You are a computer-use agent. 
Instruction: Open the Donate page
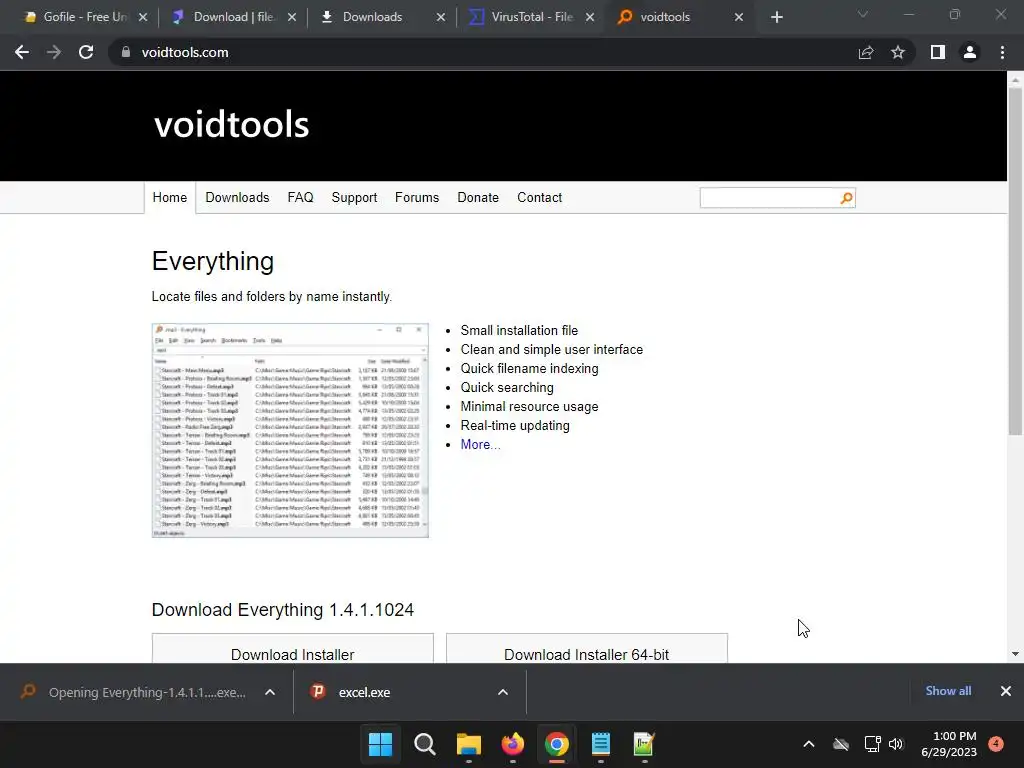click(x=478, y=197)
